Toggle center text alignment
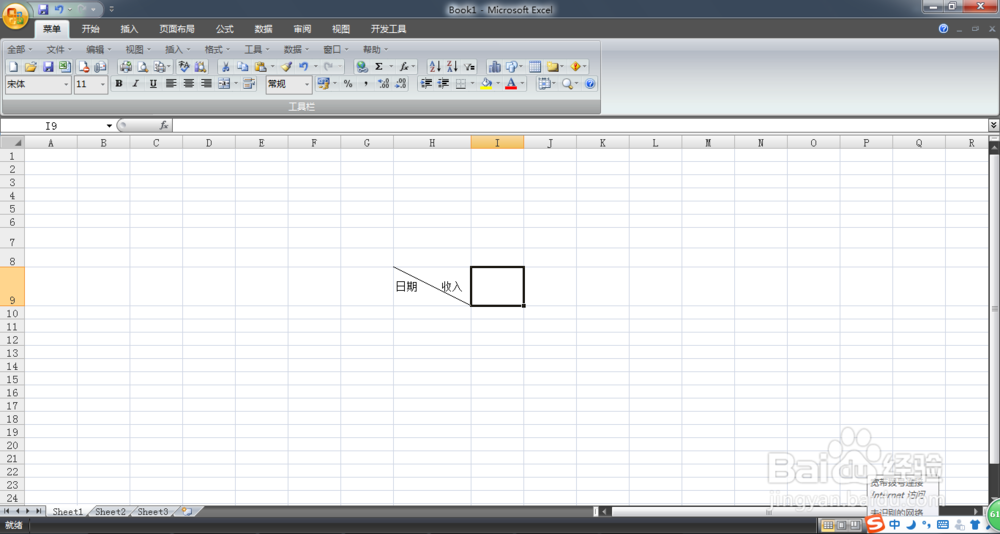The width and height of the screenshot is (1000, 534). (x=189, y=84)
